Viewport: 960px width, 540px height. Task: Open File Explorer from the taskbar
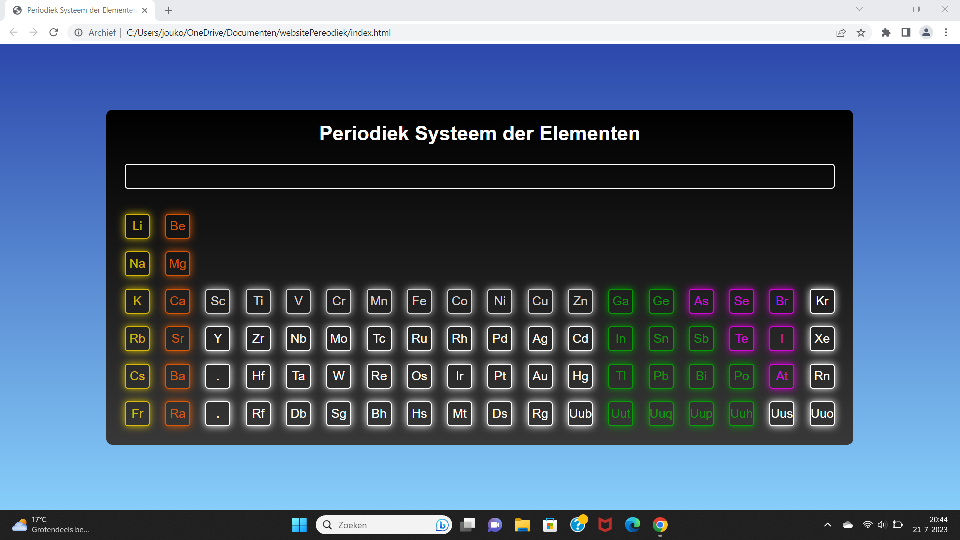point(522,525)
